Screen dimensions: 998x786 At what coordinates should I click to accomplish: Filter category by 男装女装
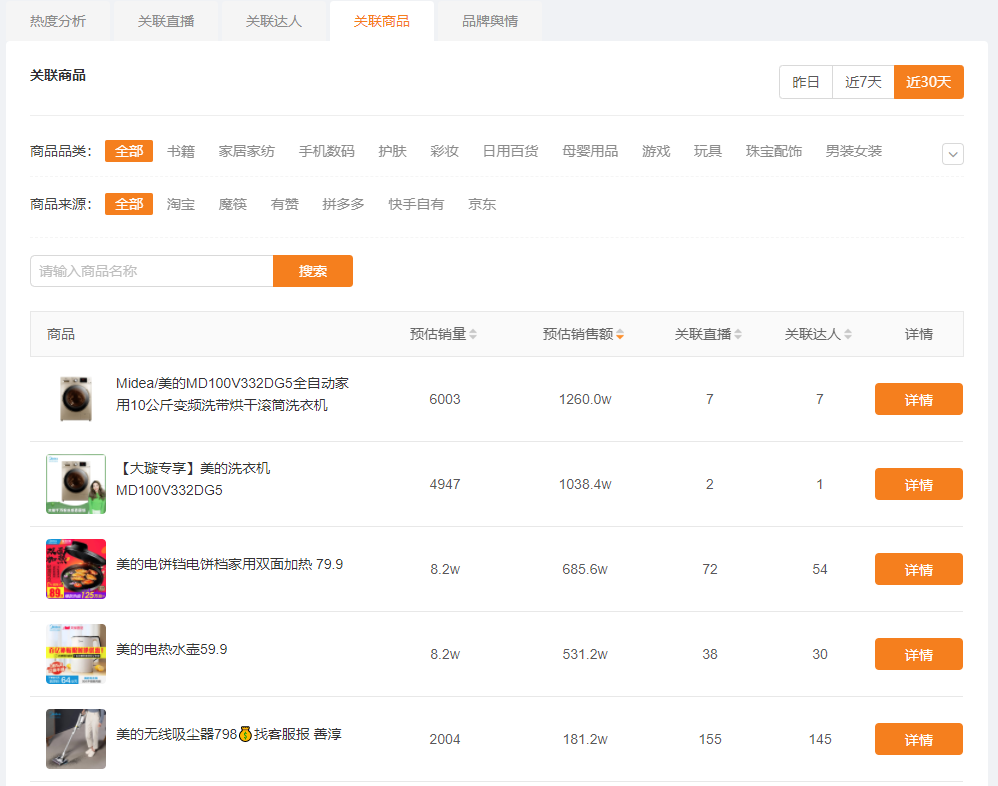tap(854, 151)
